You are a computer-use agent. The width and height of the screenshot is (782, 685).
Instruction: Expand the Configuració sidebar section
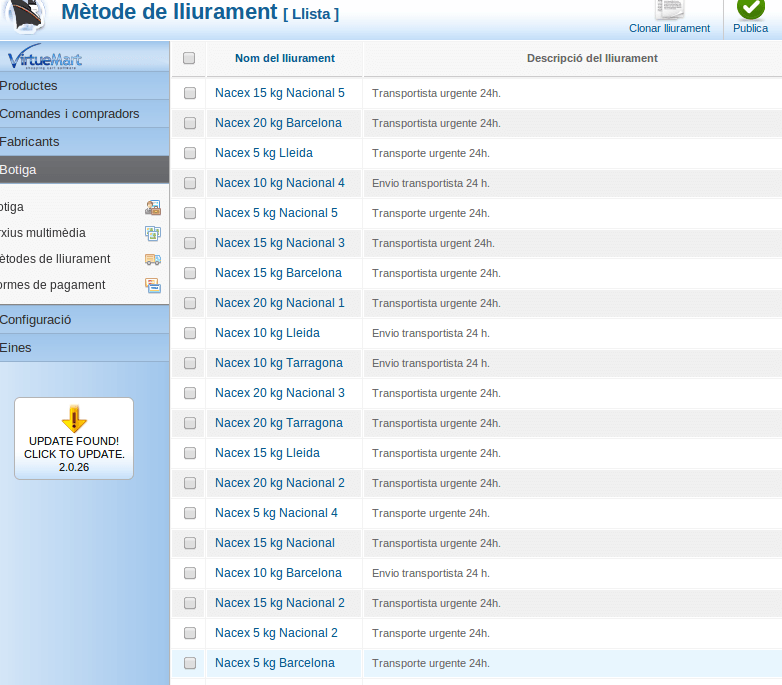click(84, 320)
